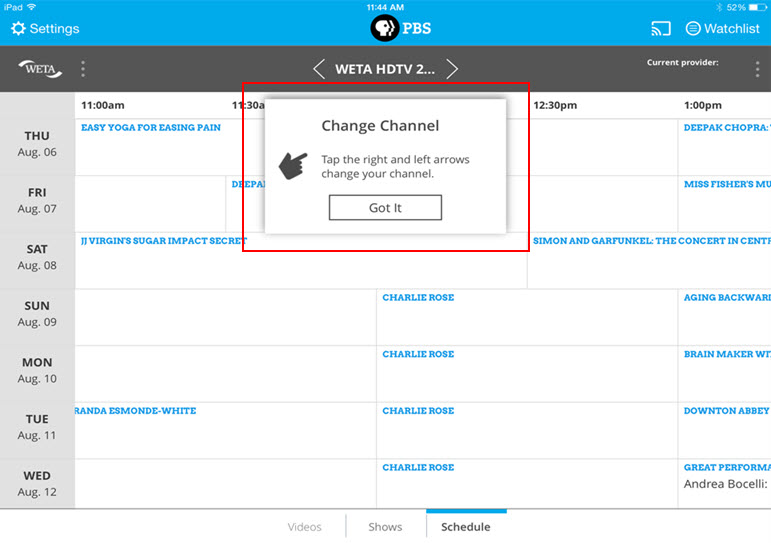
Task: Open Miss Fisher's listing on Friday
Action: pos(727,184)
